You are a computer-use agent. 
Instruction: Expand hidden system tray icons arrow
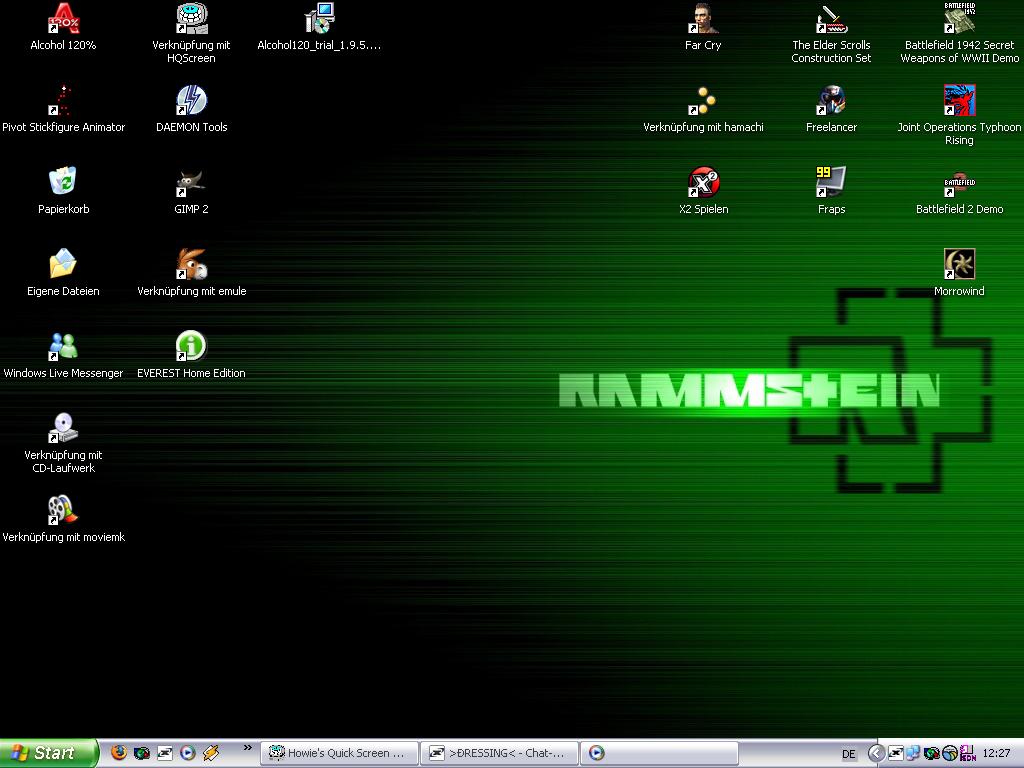click(876, 754)
